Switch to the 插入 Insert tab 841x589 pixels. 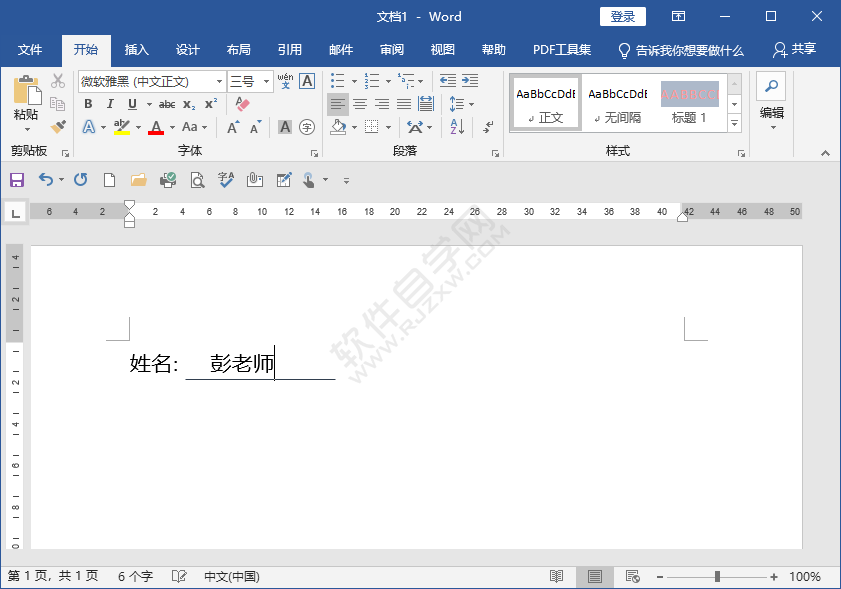137,50
